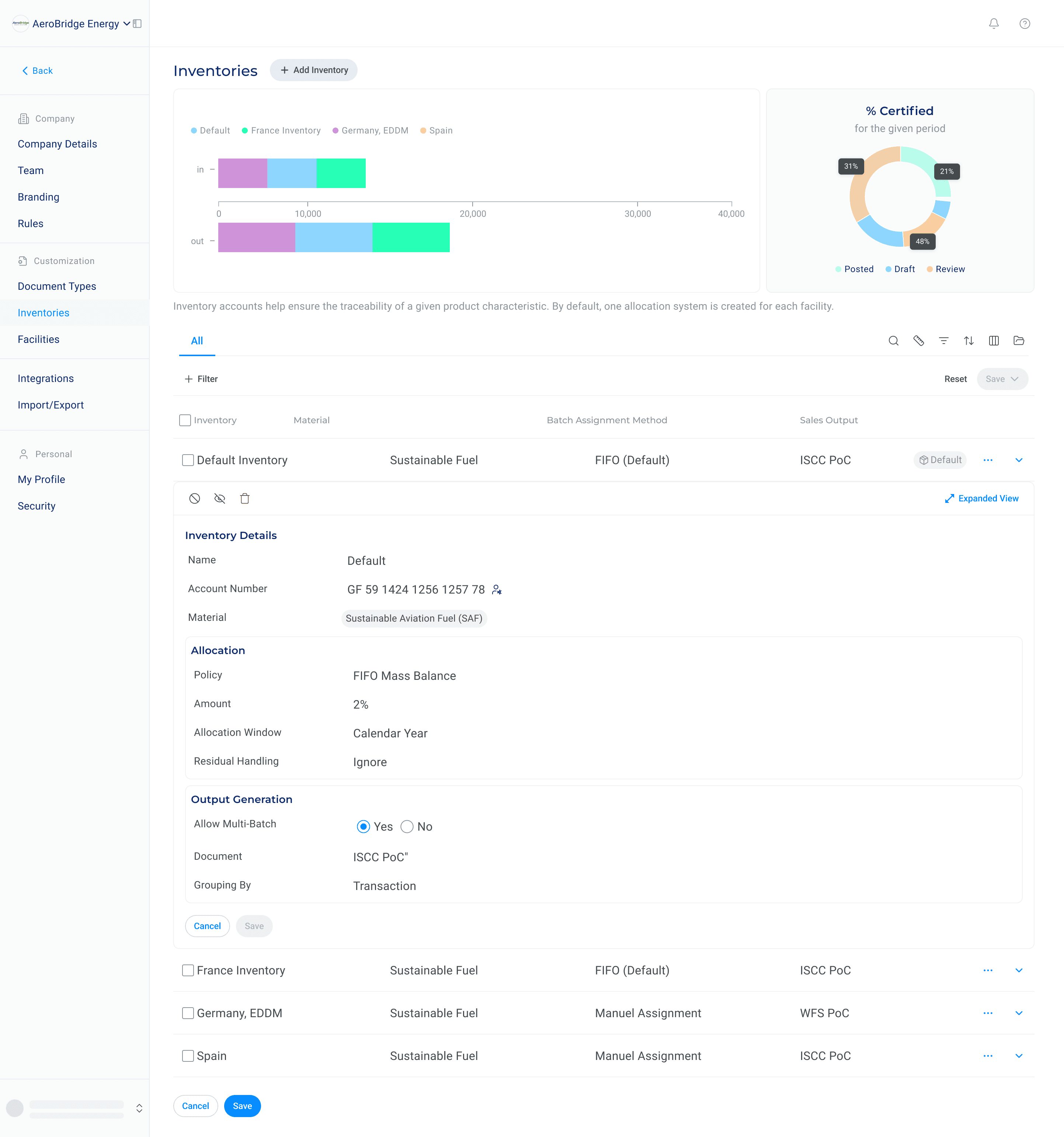The height and width of the screenshot is (1137, 1064).
Task: Check the Spain row checkbox
Action: (x=188, y=1056)
